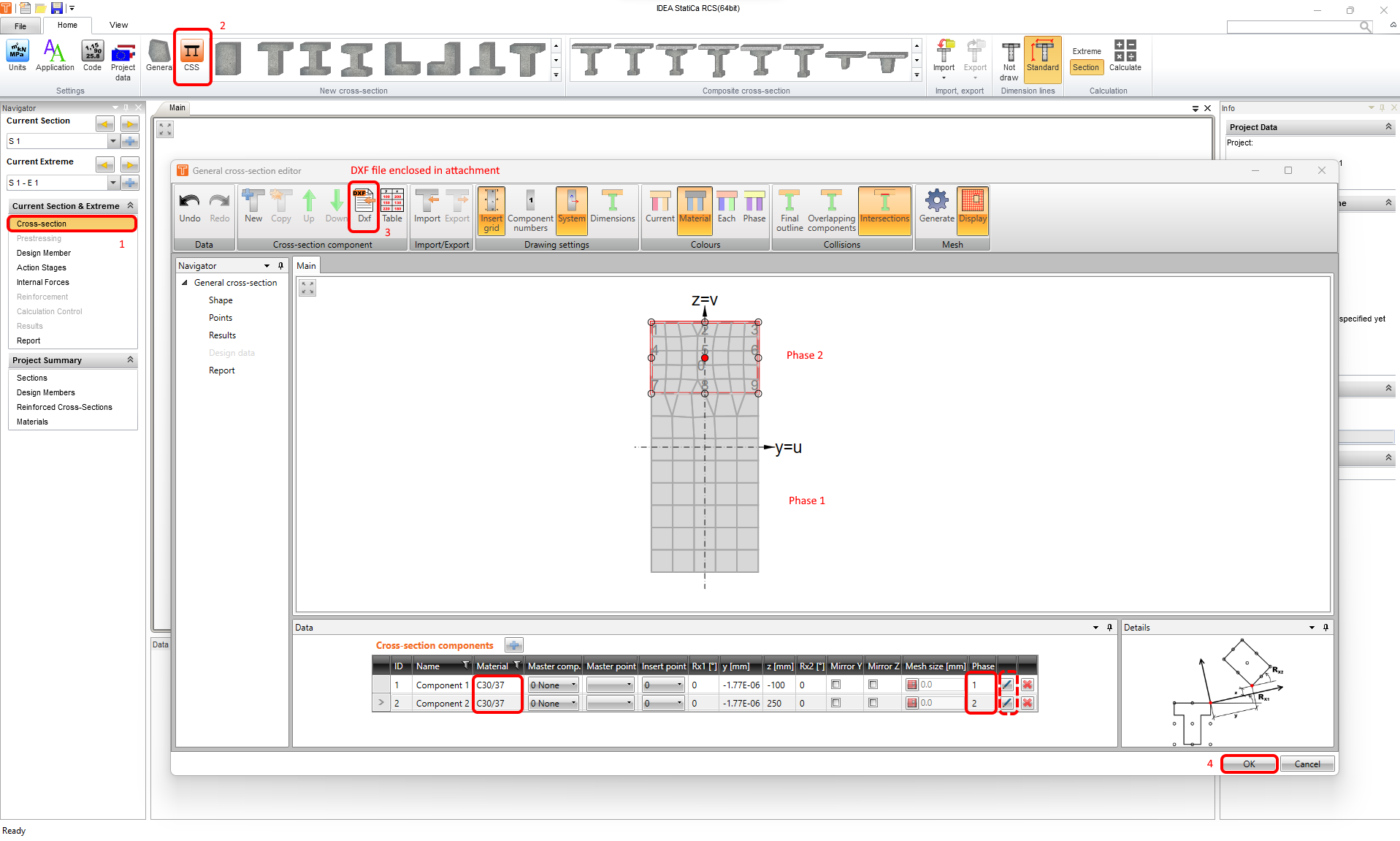Create a New cross-section component

(253, 208)
